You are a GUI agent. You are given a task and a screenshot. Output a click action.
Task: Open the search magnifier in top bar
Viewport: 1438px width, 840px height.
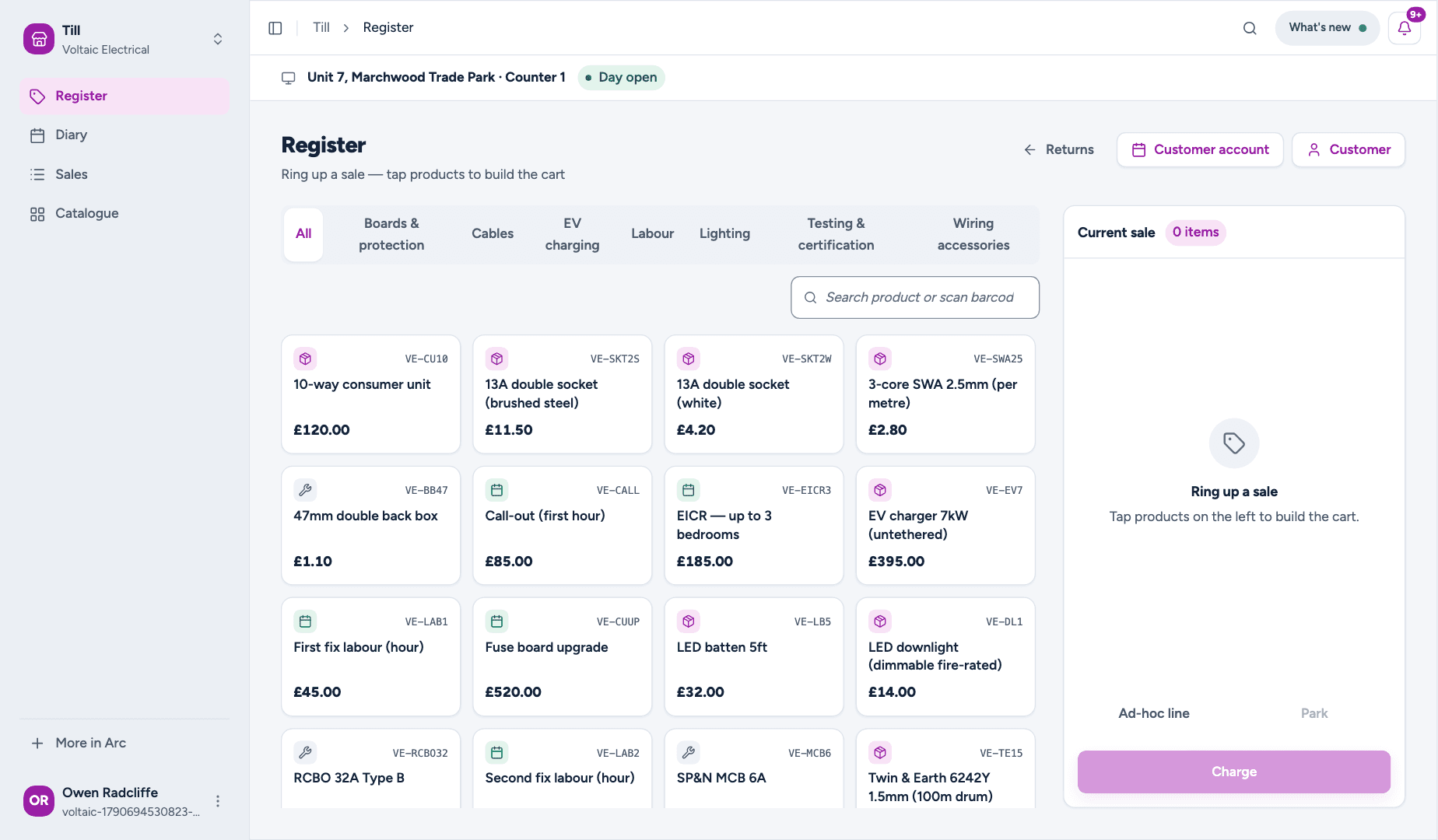[1250, 28]
